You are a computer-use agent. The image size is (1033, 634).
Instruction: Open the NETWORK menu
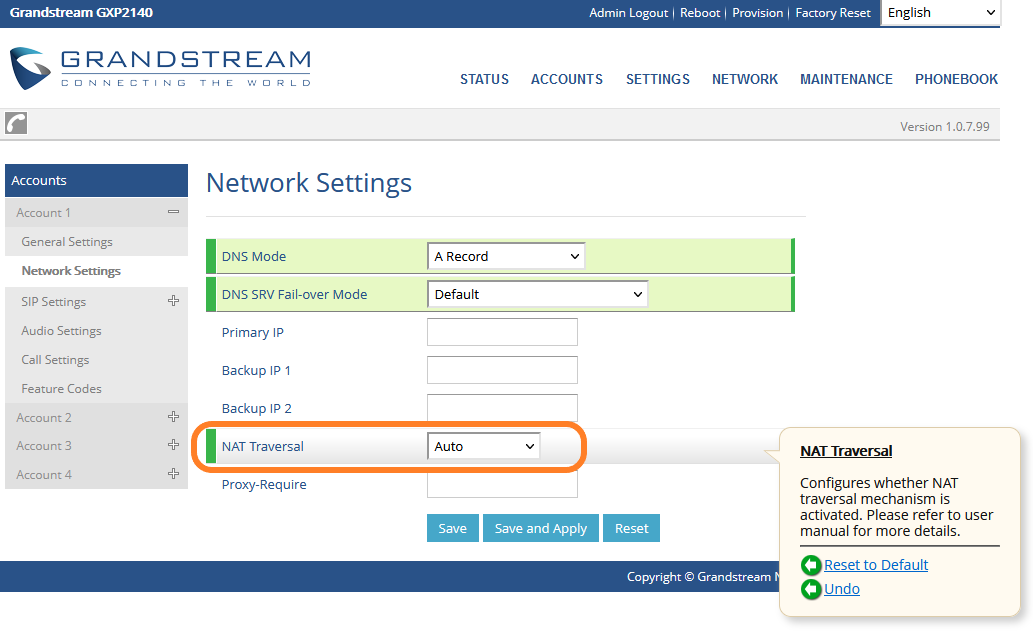[x=744, y=79]
